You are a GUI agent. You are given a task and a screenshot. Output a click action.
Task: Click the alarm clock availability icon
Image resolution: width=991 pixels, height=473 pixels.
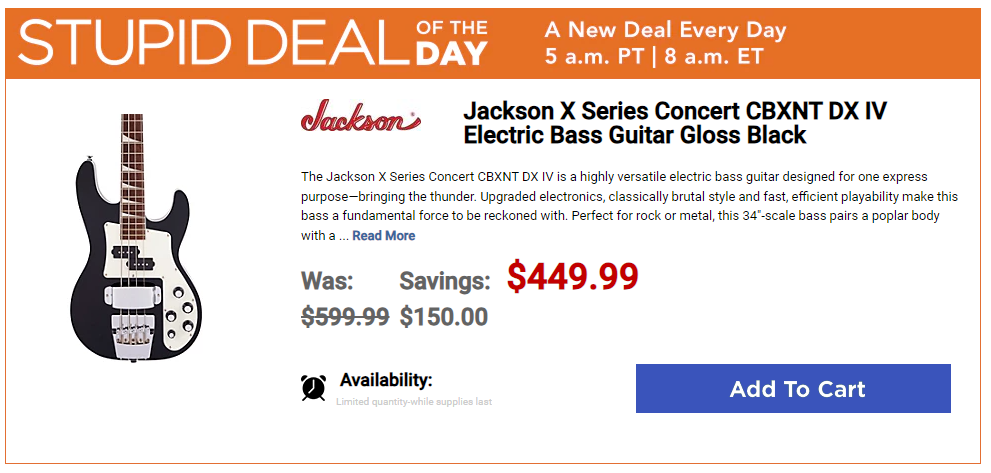point(313,388)
